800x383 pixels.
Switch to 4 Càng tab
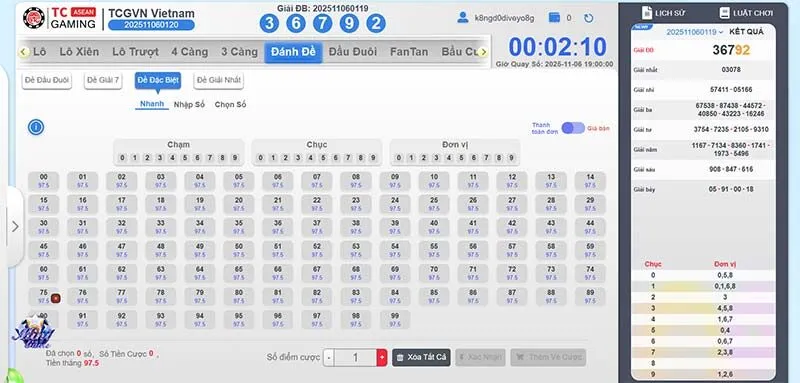click(190, 52)
